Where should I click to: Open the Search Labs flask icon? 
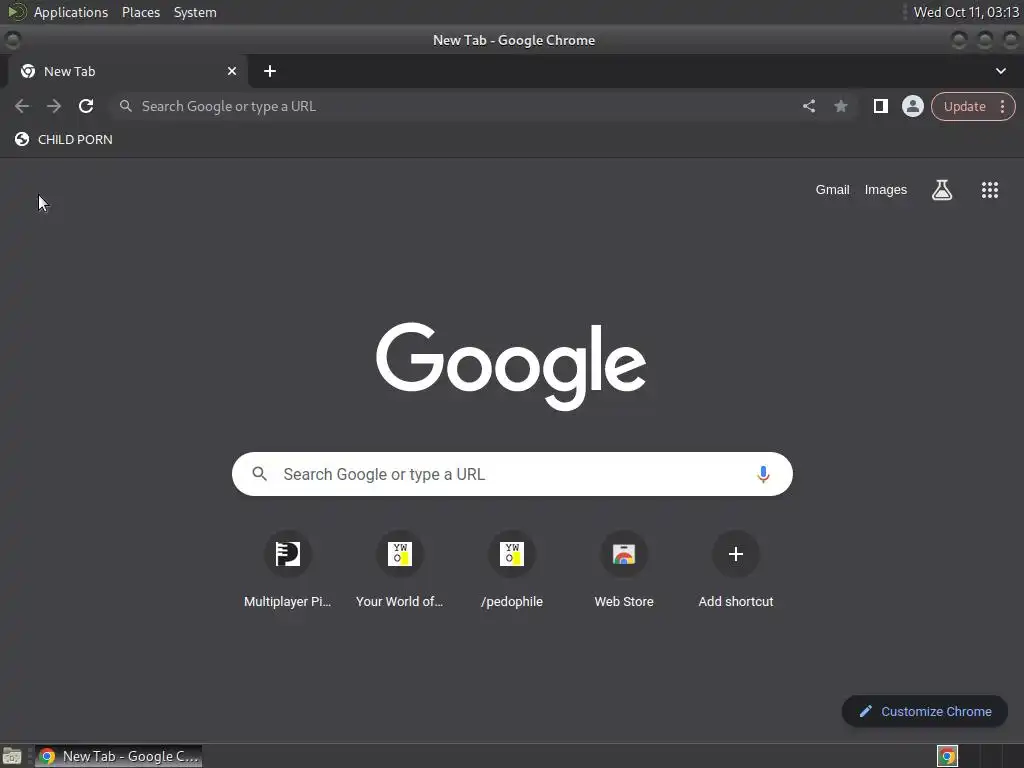942,190
